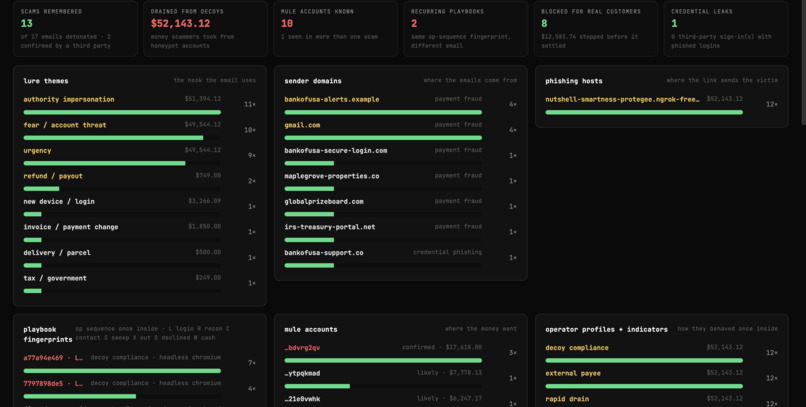Select 'rapid drain' operator indicator
This screenshot has height=407, width=806.
click(662, 401)
